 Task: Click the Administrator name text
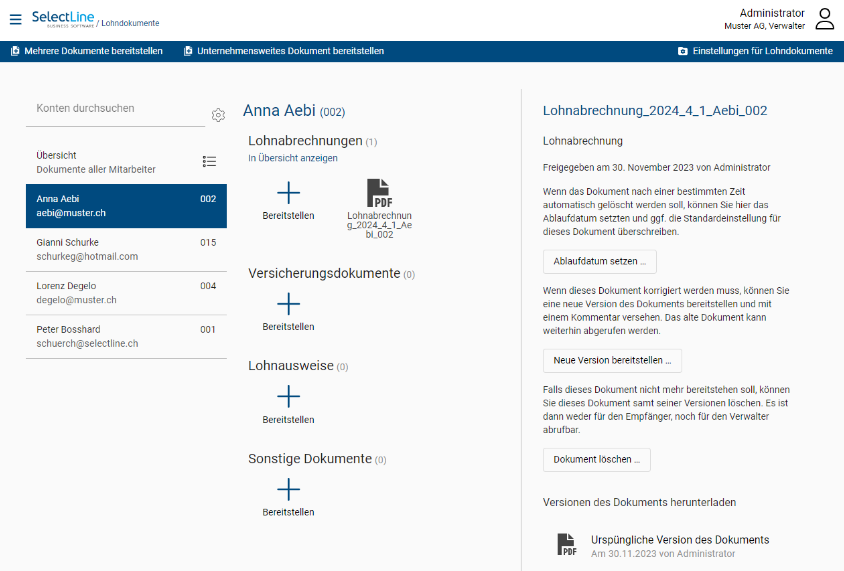click(772, 13)
